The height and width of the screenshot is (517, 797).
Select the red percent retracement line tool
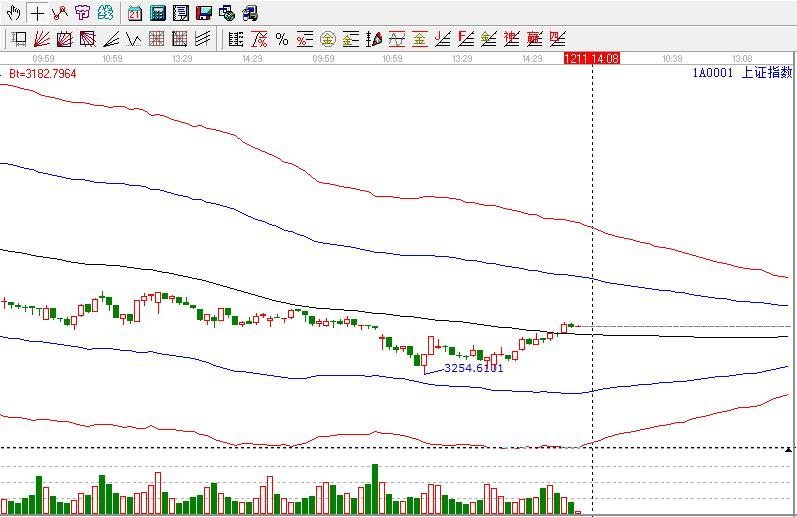pos(259,39)
